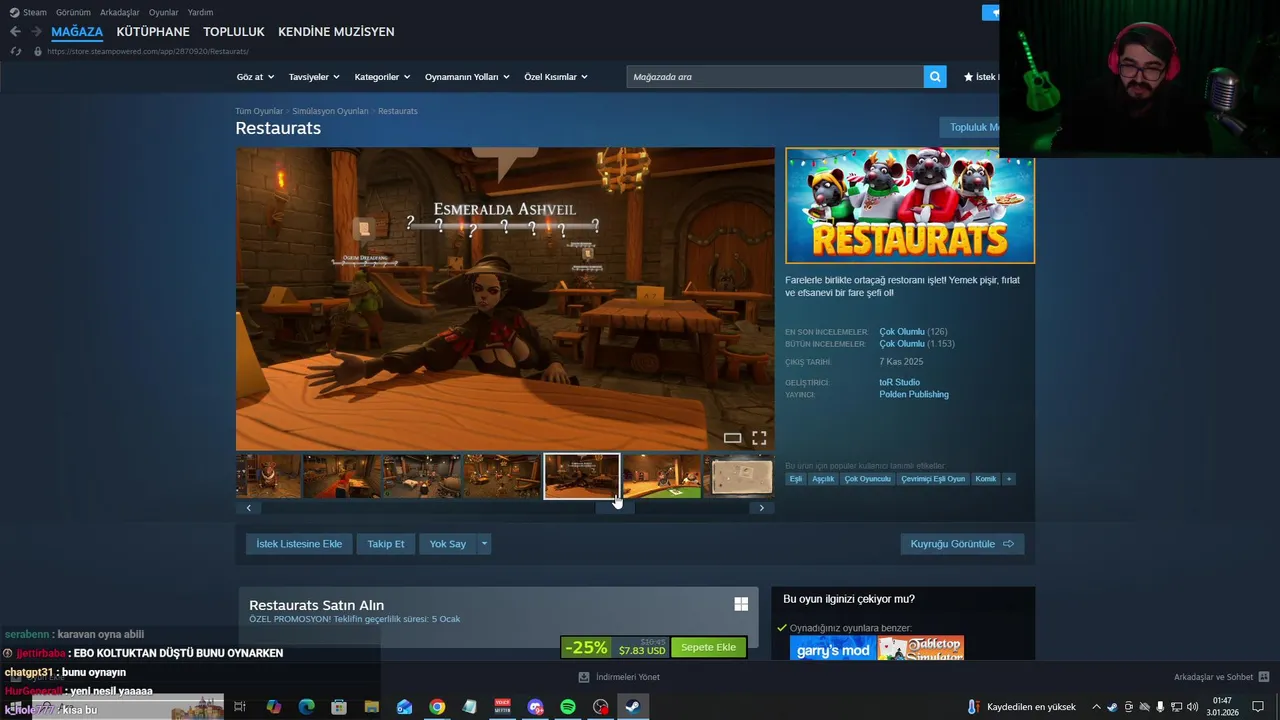The height and width of the screenshot is (720, 1280).
Task: Add game to cart with Sepete Ekle
Action: point(708,647)
